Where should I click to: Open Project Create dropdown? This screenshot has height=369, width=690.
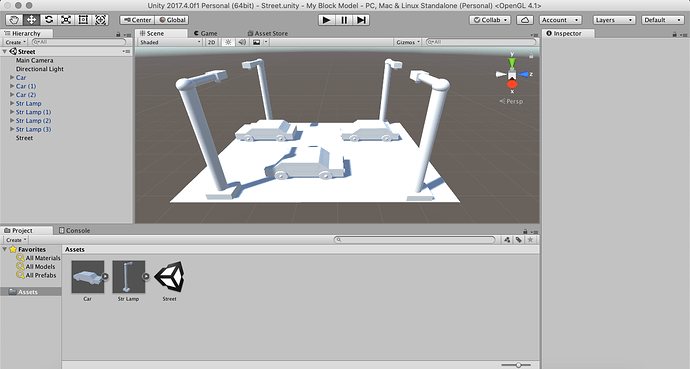coord(16,240)
